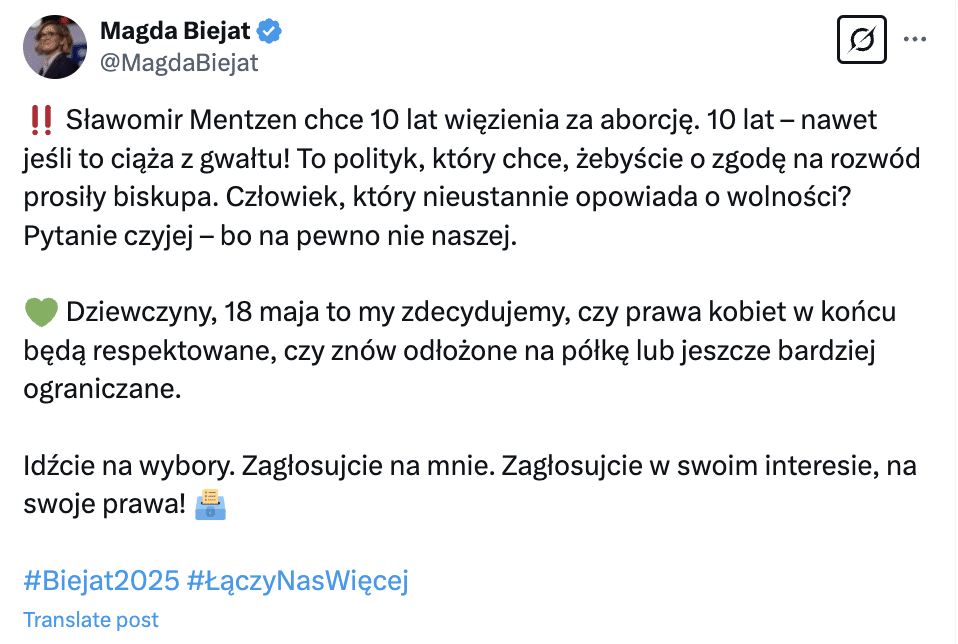
Task: Click the red double exclamation emoji
Action: coord(41,121)
